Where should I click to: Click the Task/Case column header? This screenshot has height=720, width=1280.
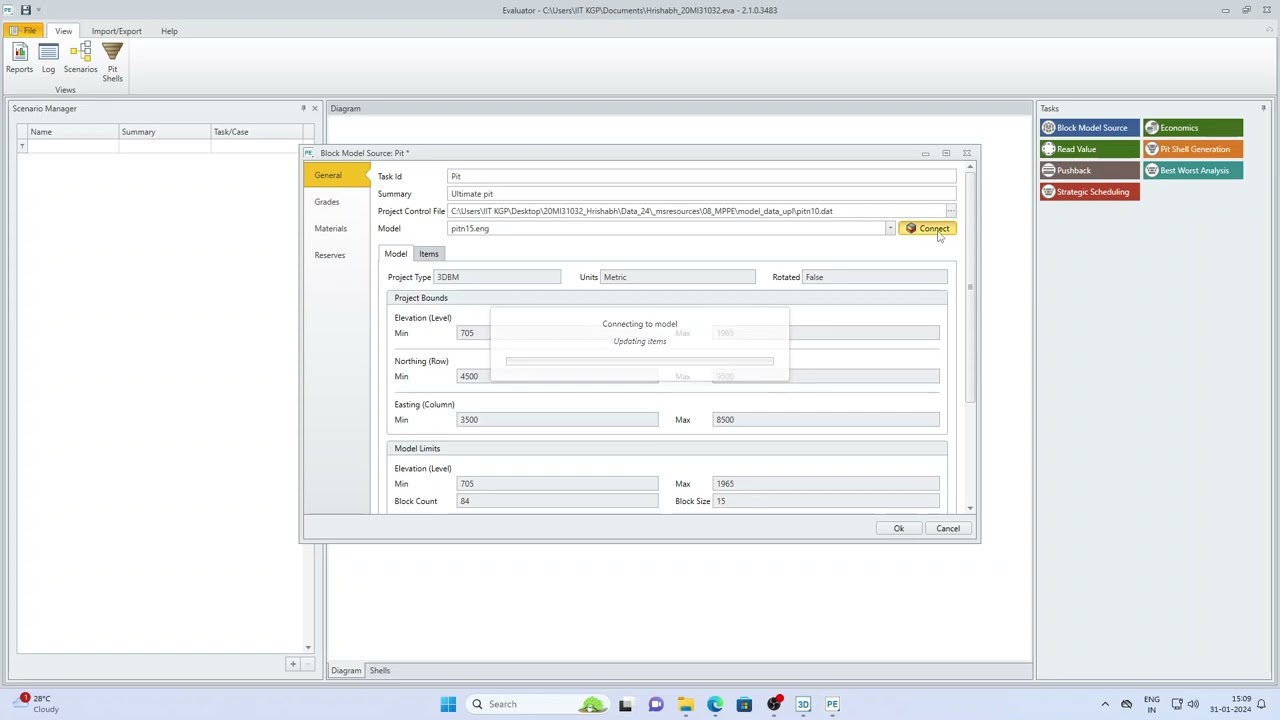point(257,131)
